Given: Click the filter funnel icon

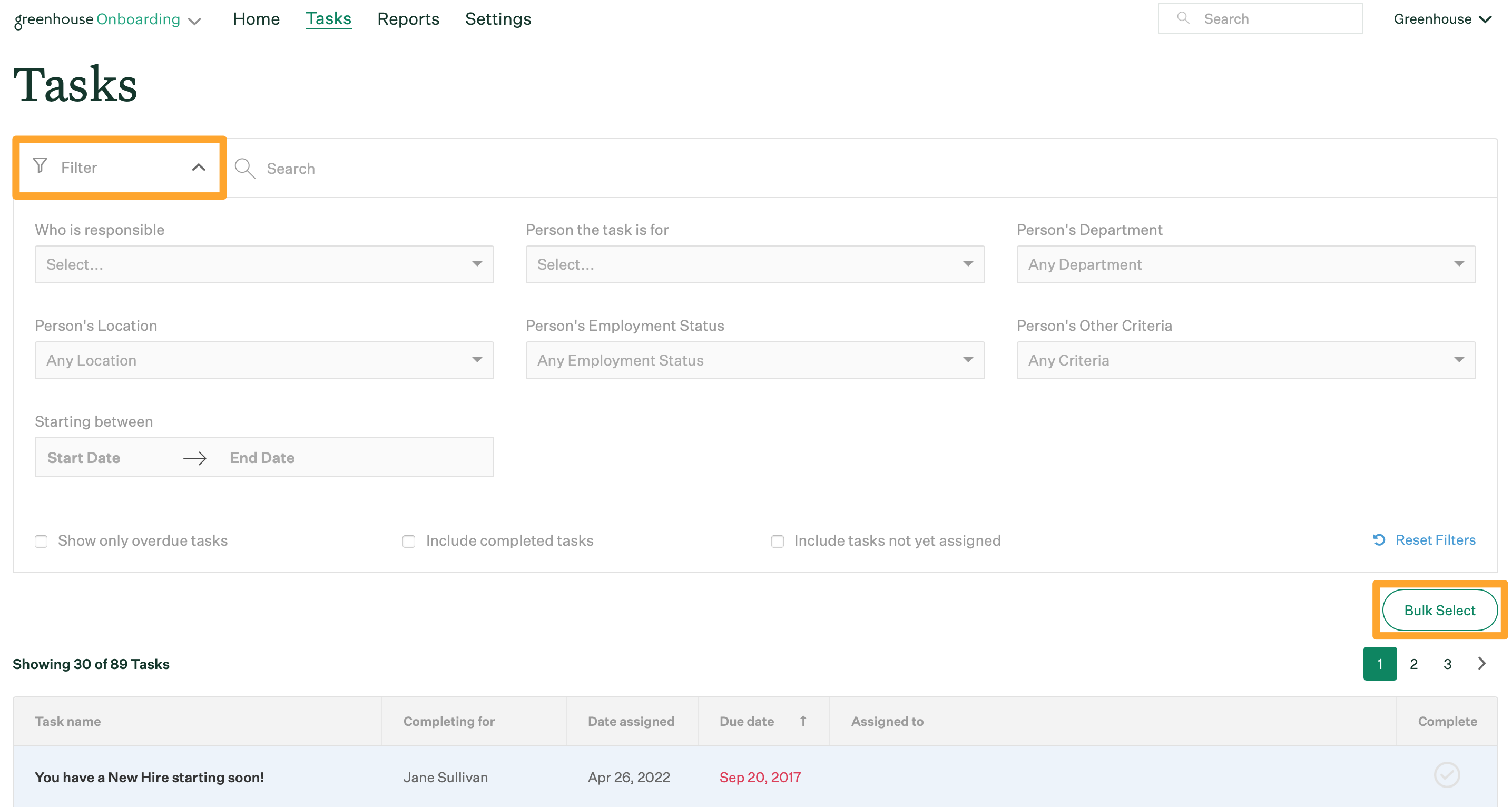Looking at the screenshot, I should (x=40, y=166).
